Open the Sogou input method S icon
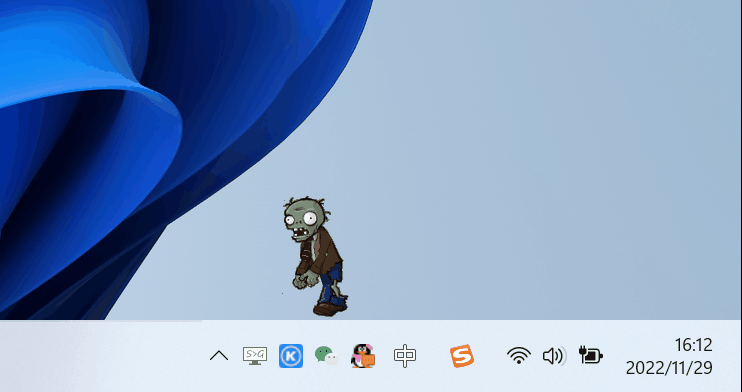Image resolution: width=742 pixels, height=392 pixels. pyautogui.click(x=462, y=356)
